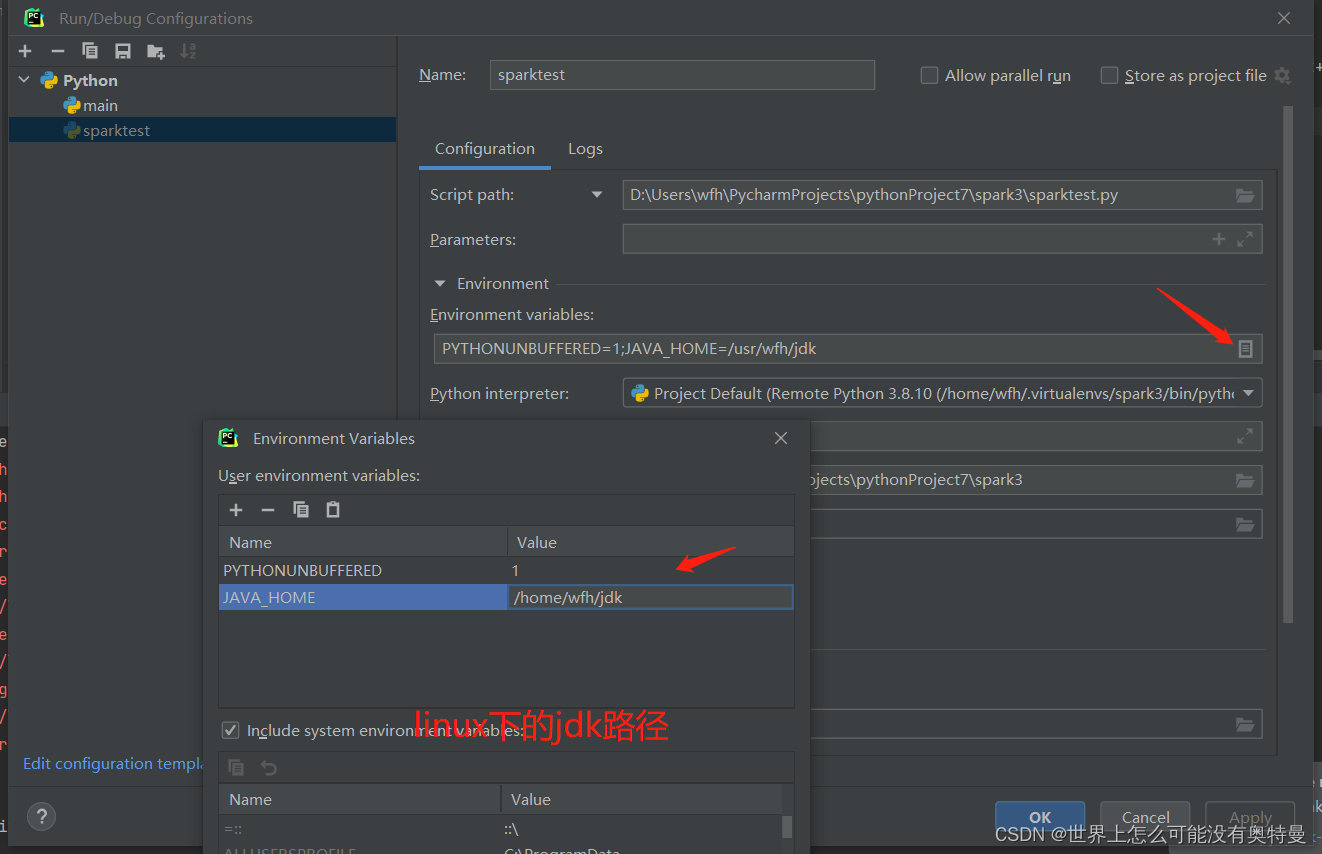Open the Script path type dropdown arrow
The height and width of the screenshot is (854, 1322).
(597, 195)
